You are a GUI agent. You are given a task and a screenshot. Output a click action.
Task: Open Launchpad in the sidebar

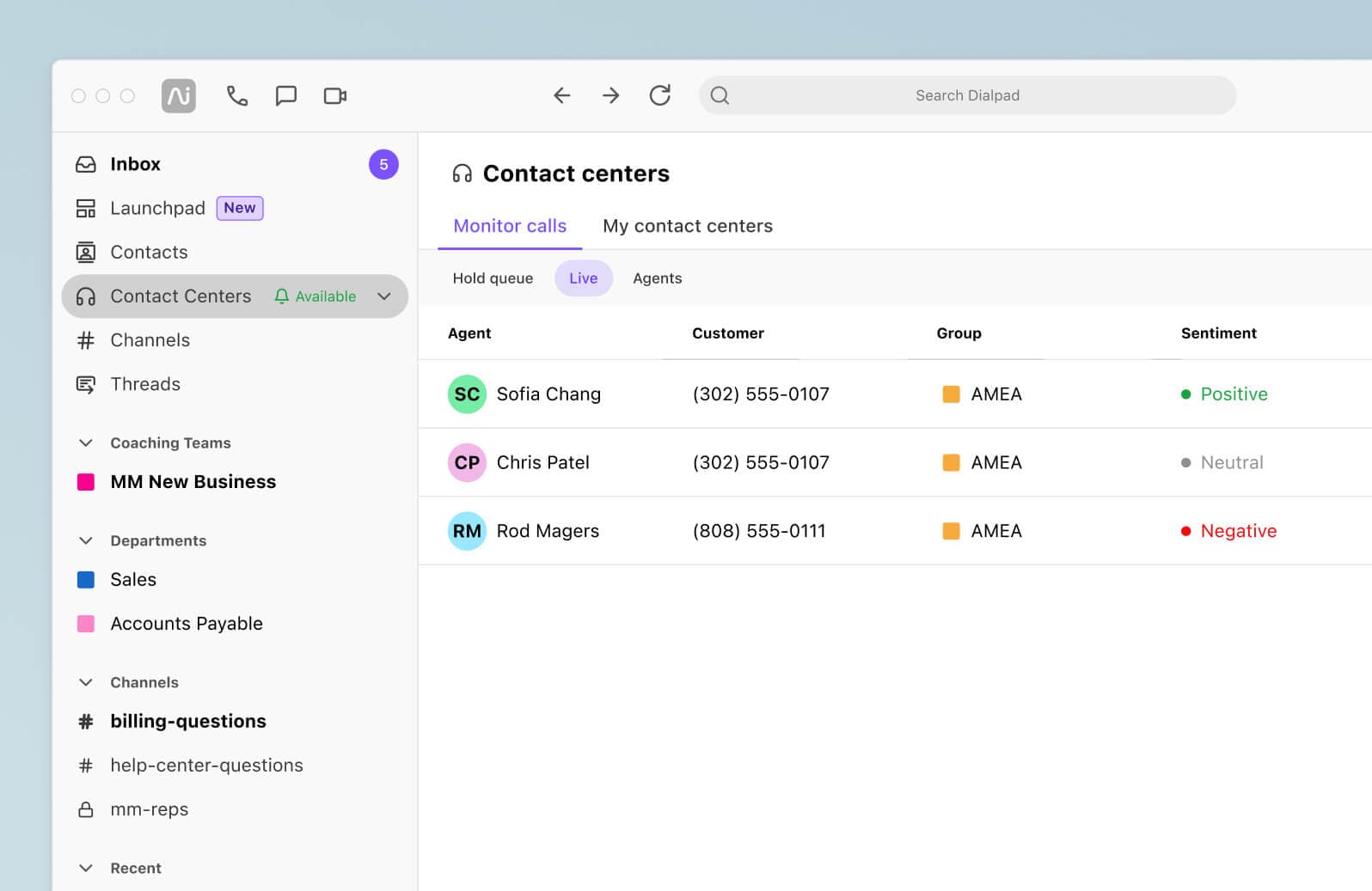157,208
